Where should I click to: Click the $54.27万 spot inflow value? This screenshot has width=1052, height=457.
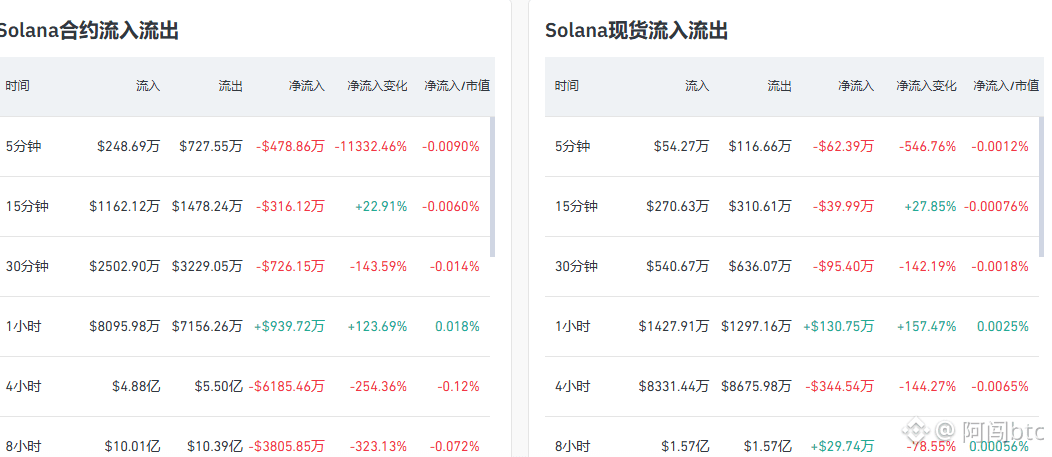pos(682,146)
